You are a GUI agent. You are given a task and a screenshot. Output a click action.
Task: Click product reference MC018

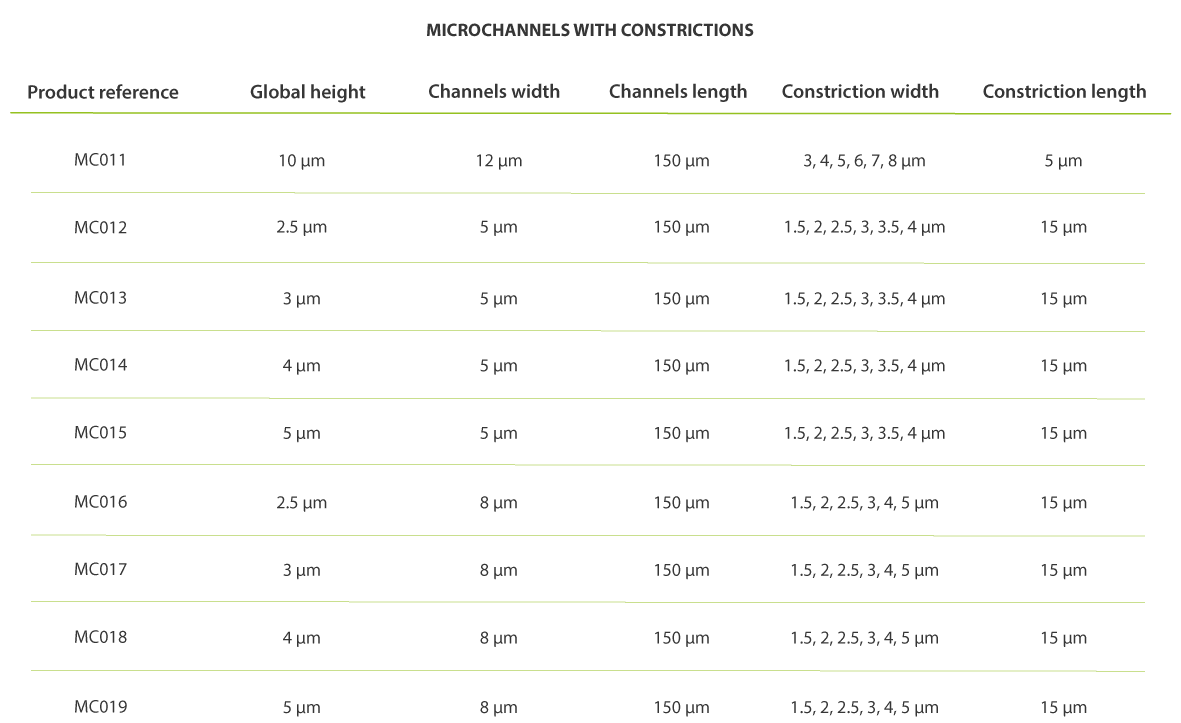click(100, 637)
